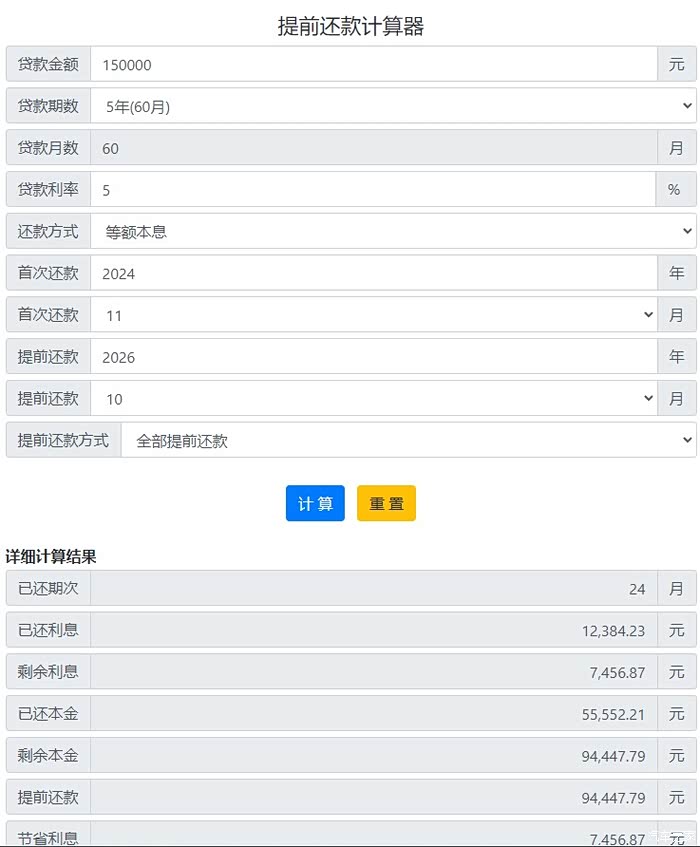700x847 pixels.
Task: Click the 首次还款 year input field
Action: click(373, 273)
